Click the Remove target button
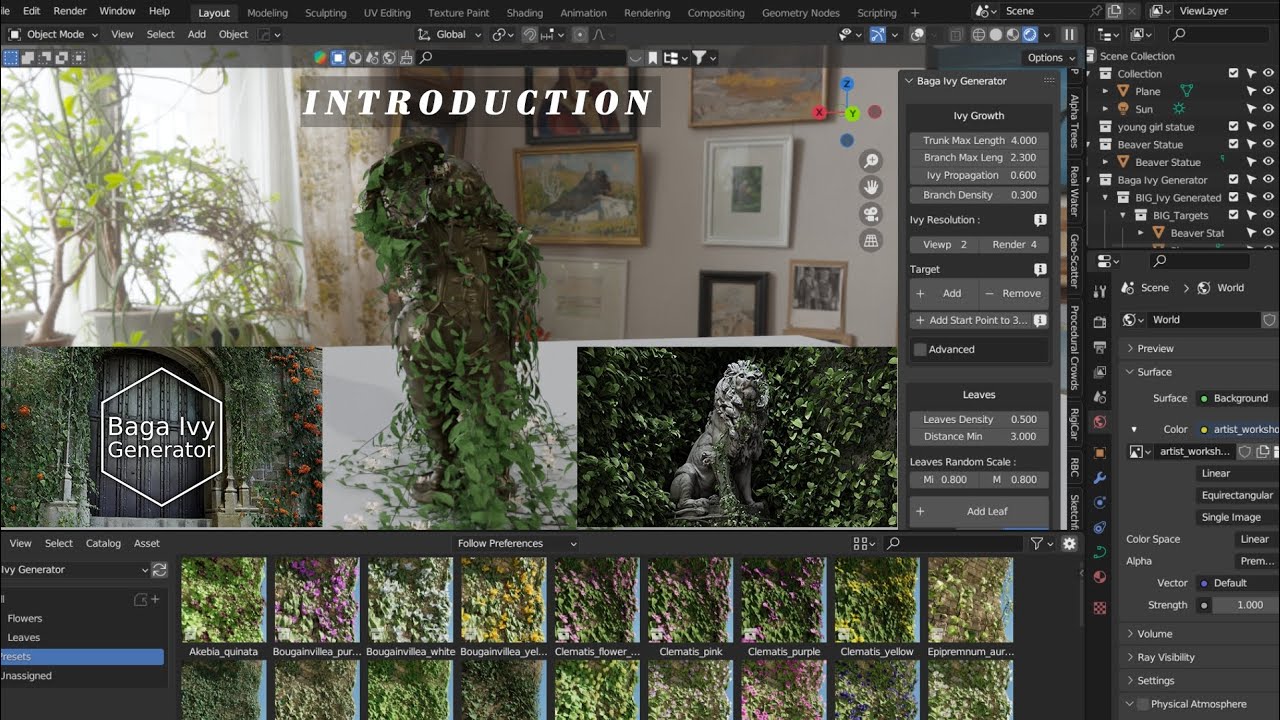The width and height of the screenshot is (1280, 720). [x=1013, y=293]
